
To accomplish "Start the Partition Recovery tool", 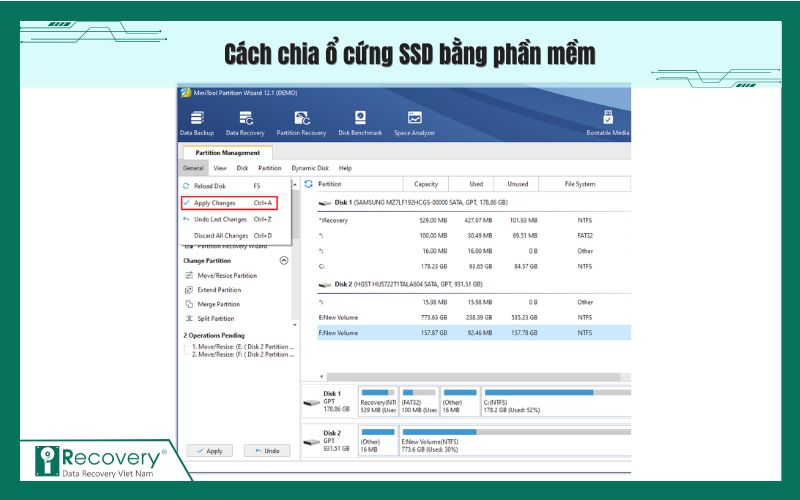I will (x=301, y=123).
